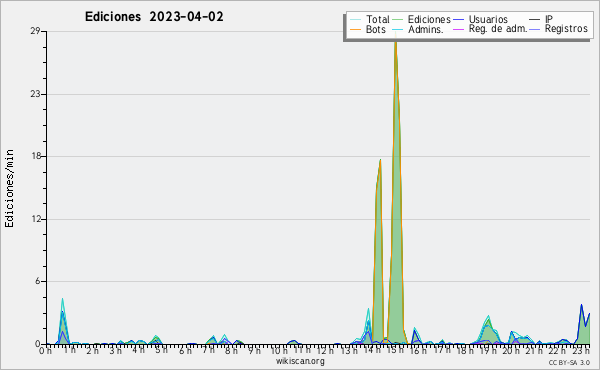The image size is (600, 370).
Task: Click the chart title Ediciones 2023-04-02
Action: (x=154, y=17)
